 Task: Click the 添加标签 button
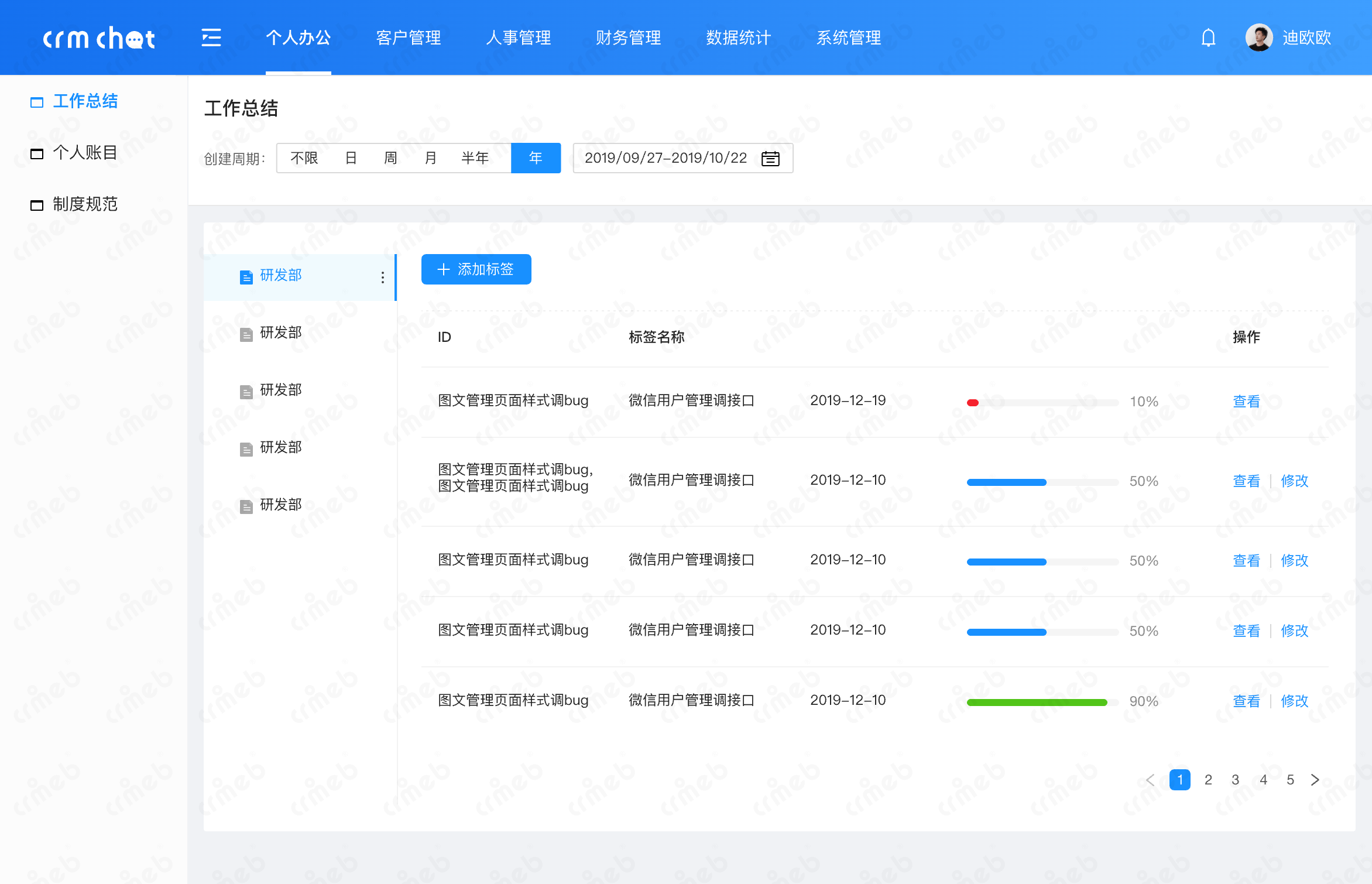(x=476, y=269)
